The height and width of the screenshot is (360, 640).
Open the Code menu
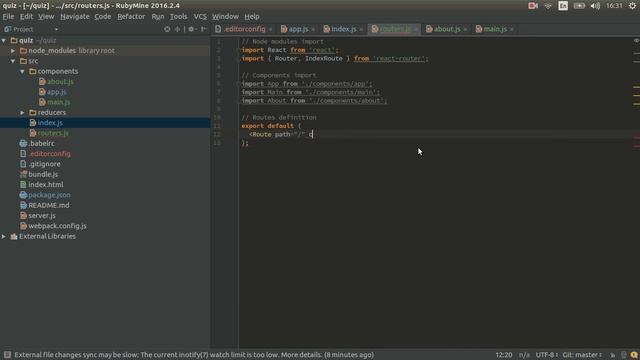coord(102,17)
